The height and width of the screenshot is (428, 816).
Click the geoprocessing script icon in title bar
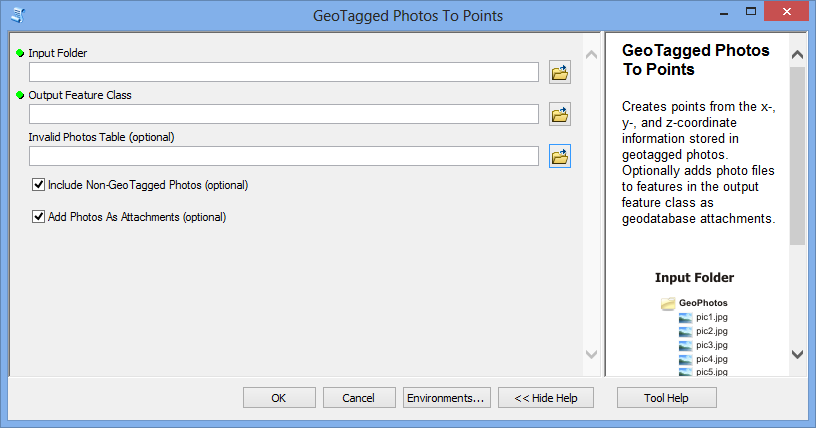[18, 16]
